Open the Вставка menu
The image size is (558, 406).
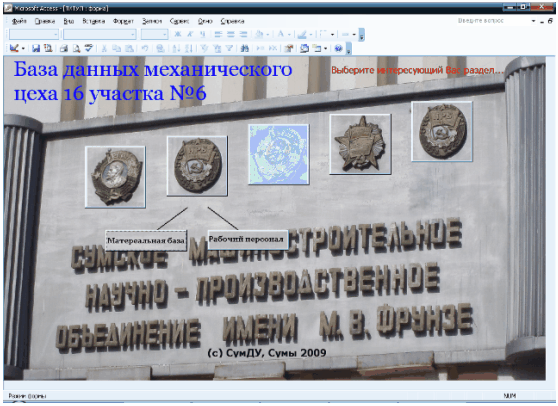click(x=94, y=21)
